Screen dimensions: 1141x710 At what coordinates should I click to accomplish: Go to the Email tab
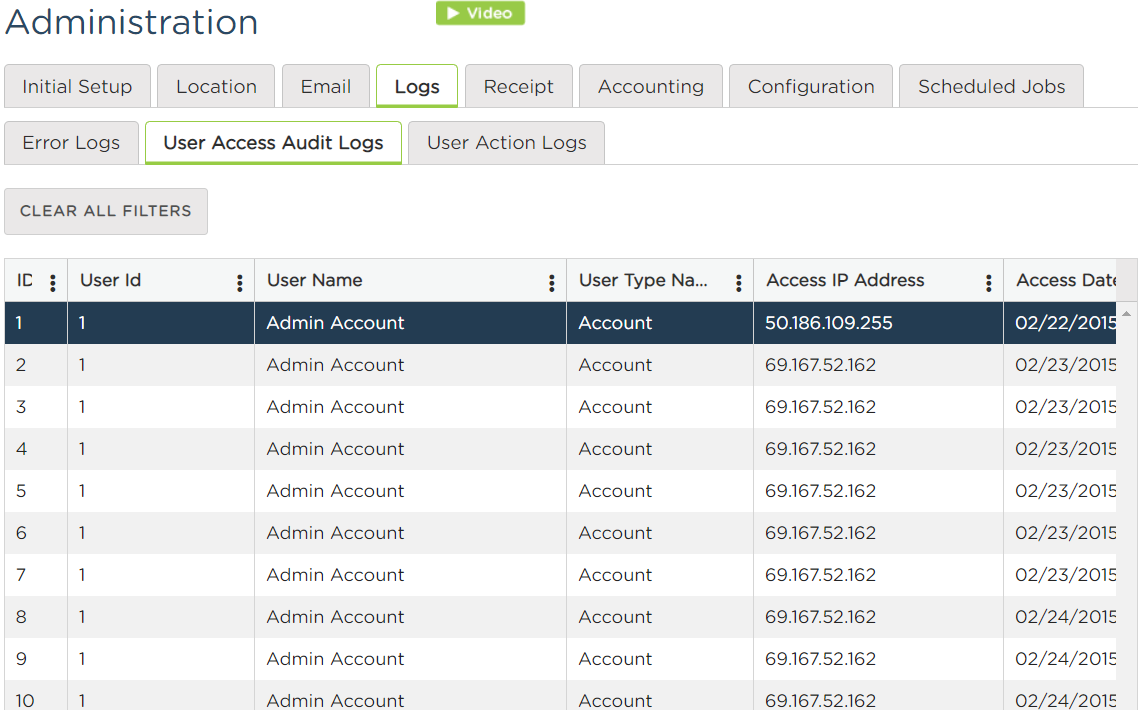pyautogui.click(x=326, y=87)
